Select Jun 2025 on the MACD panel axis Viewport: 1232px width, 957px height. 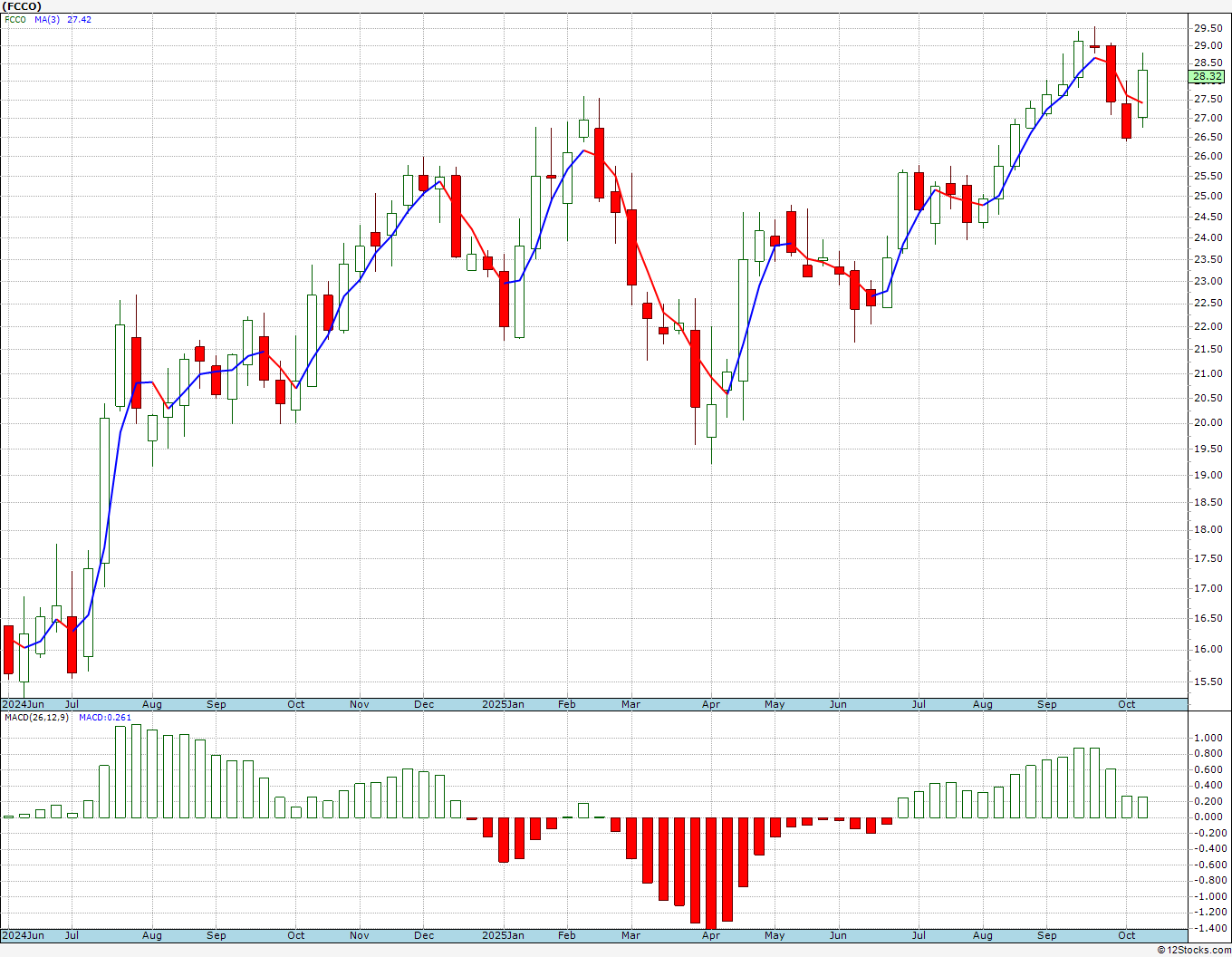(838, 935)
